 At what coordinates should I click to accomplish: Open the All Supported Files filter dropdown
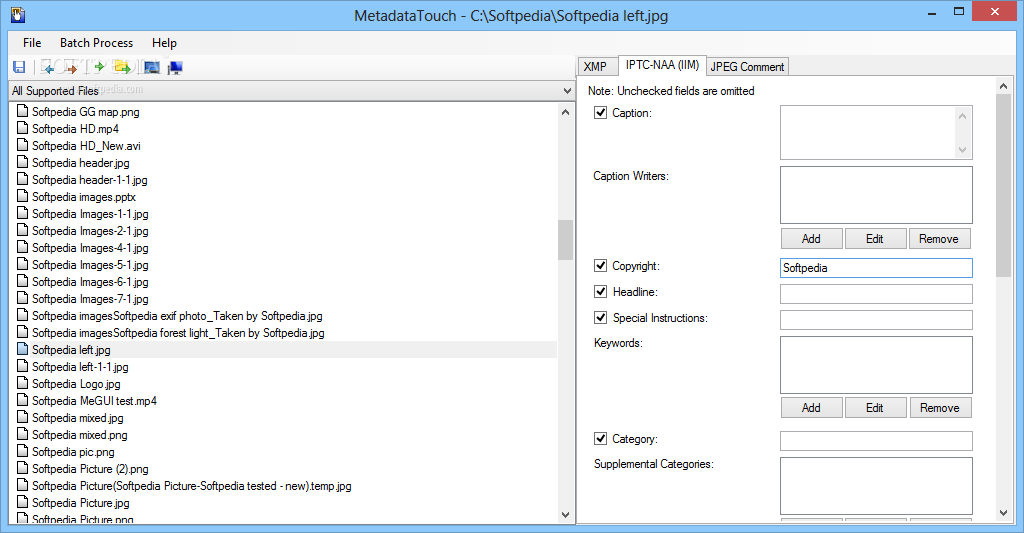[291, 91]
